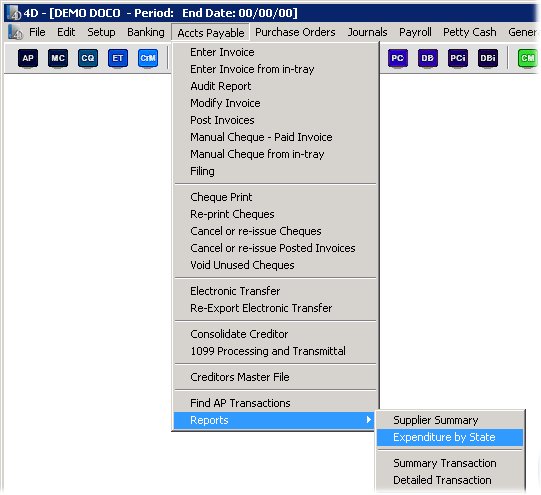Open Creditors Master File
Image resolution: width=541 pixels, height=495 pixels.
click(x=239, y=377)
